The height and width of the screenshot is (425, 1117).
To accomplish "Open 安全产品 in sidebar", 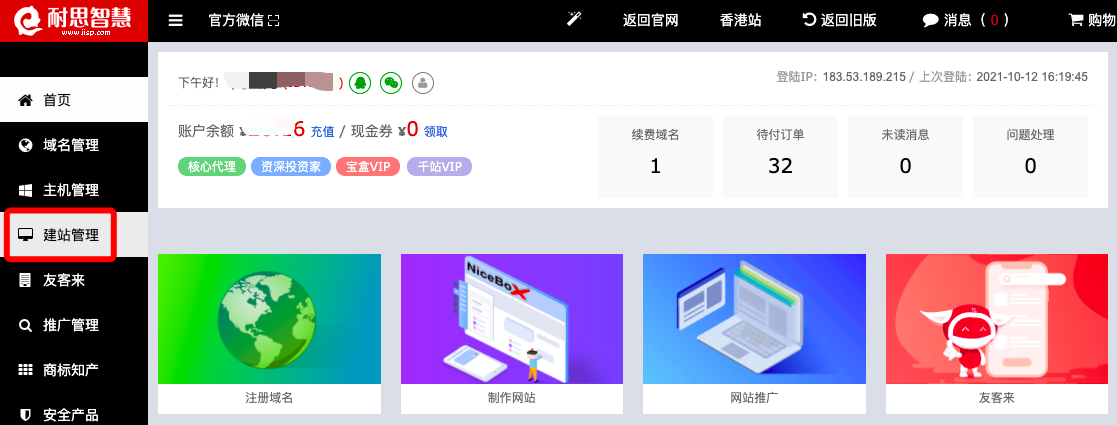I will pos(74,414).
